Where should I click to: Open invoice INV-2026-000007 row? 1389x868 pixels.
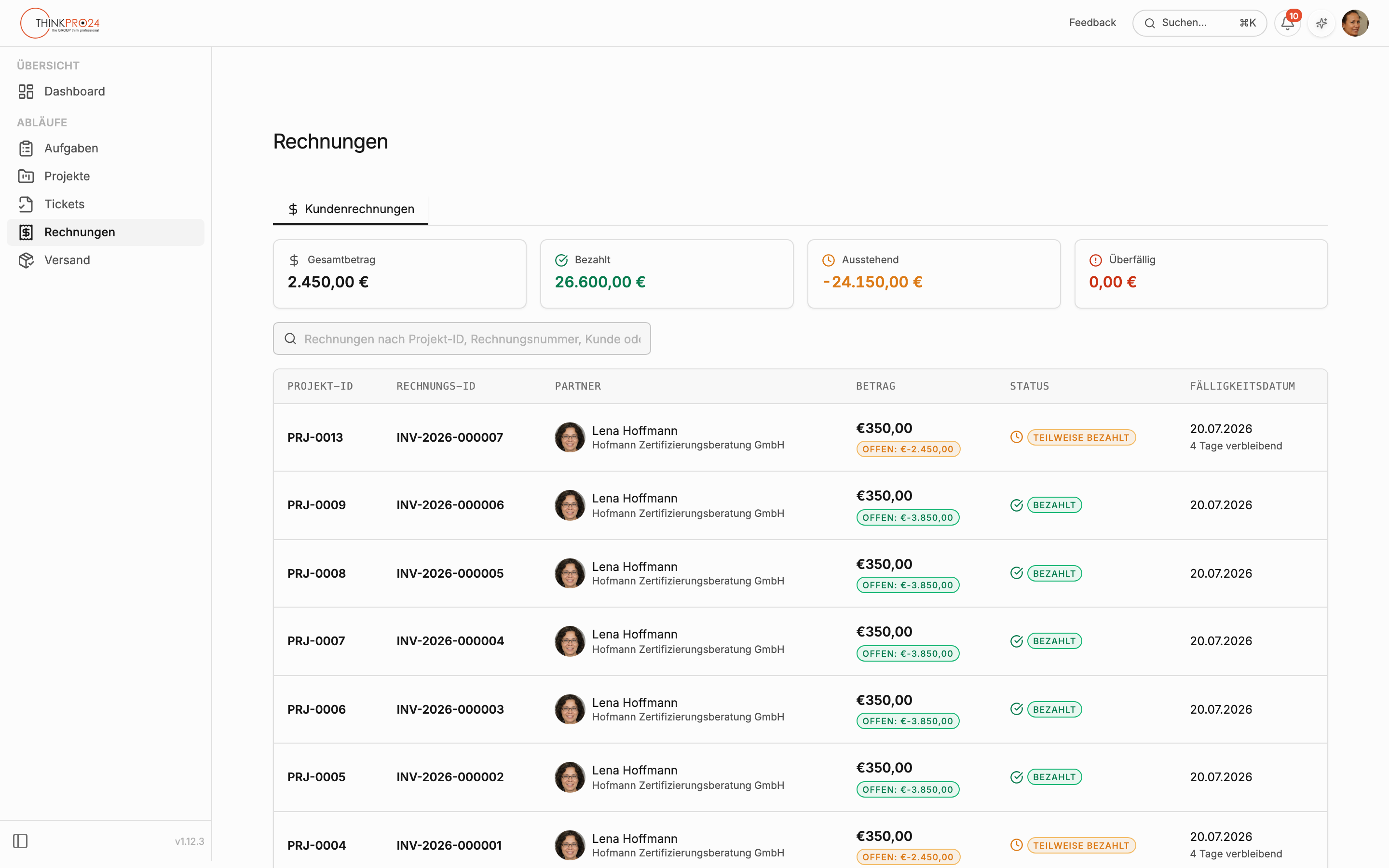pos(800,437)
